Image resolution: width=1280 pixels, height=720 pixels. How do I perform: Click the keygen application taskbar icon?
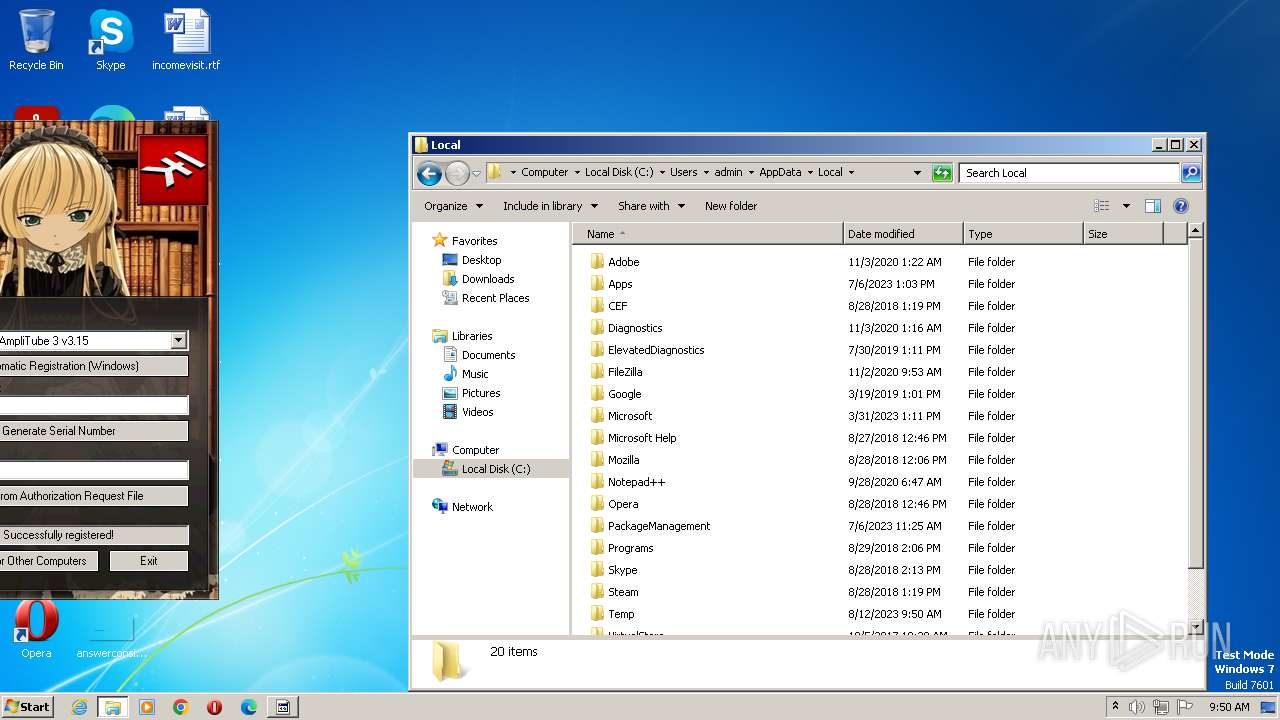click(283, 707)
